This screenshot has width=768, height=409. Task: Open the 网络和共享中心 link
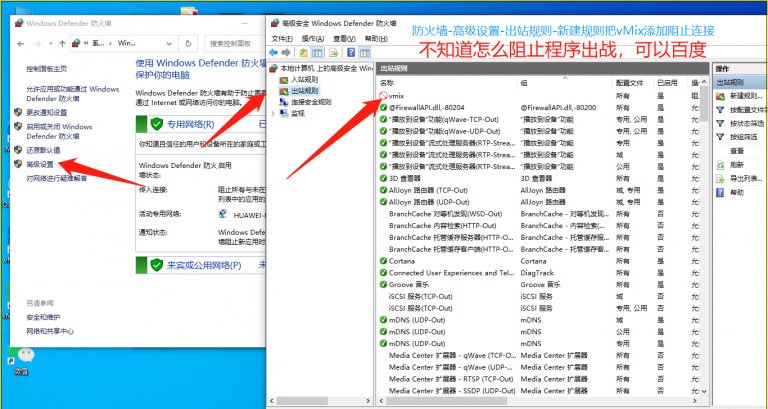[x=50, y=331]
